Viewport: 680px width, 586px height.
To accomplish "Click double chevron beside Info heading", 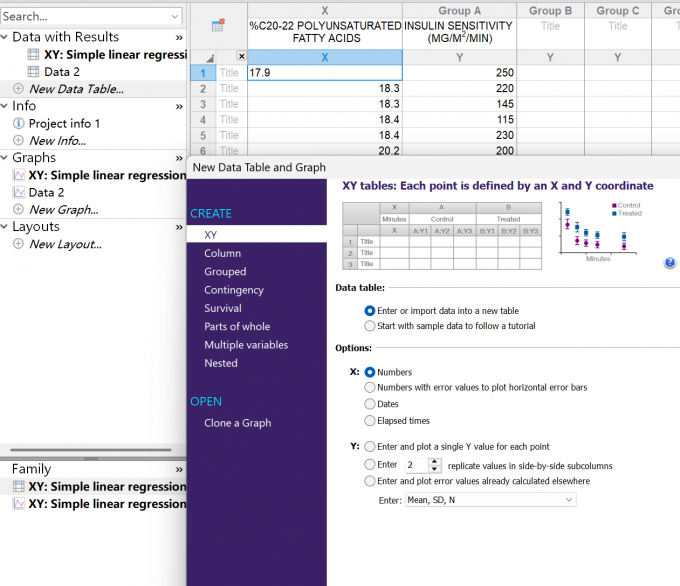I will 179,107.
